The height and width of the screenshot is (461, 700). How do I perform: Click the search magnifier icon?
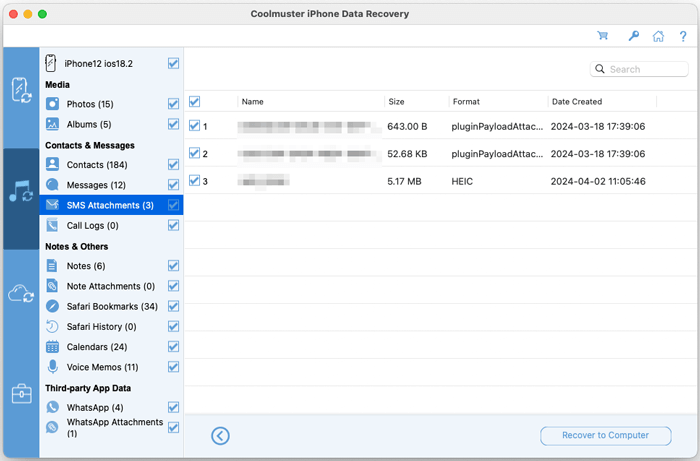pyautogui.click(x=600, y=69)
